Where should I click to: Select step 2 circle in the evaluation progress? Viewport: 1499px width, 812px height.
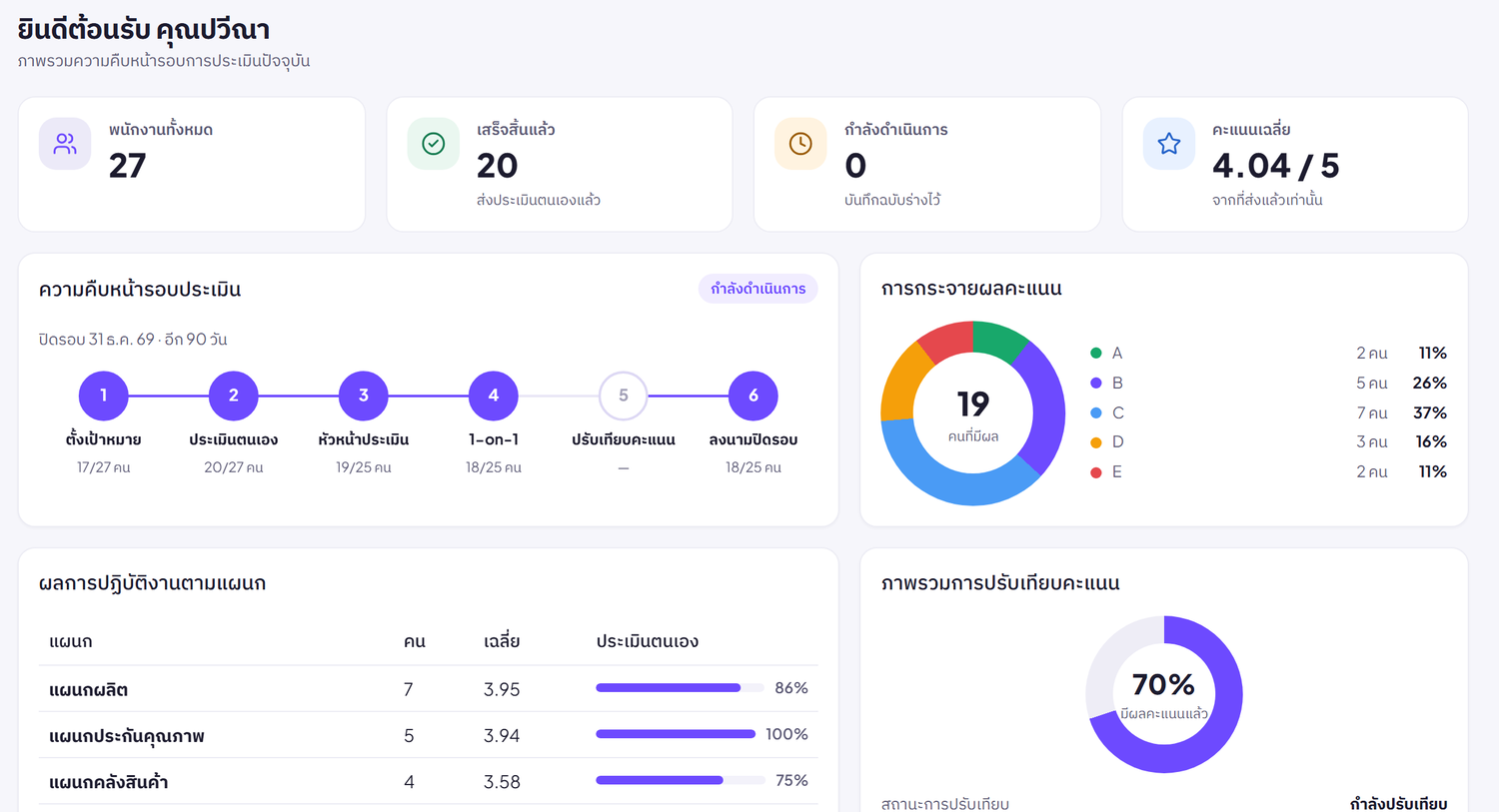[x=234, y=396]
